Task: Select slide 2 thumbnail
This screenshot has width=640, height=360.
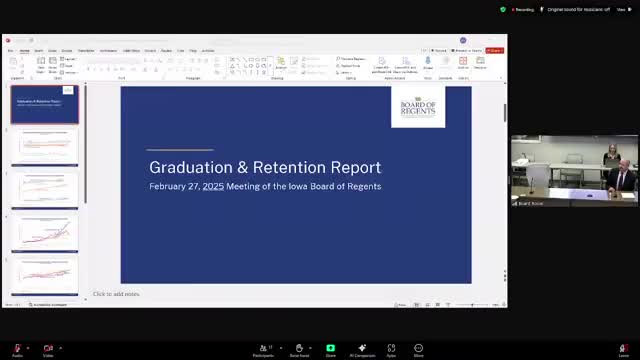Action: (x=45, y=147)
